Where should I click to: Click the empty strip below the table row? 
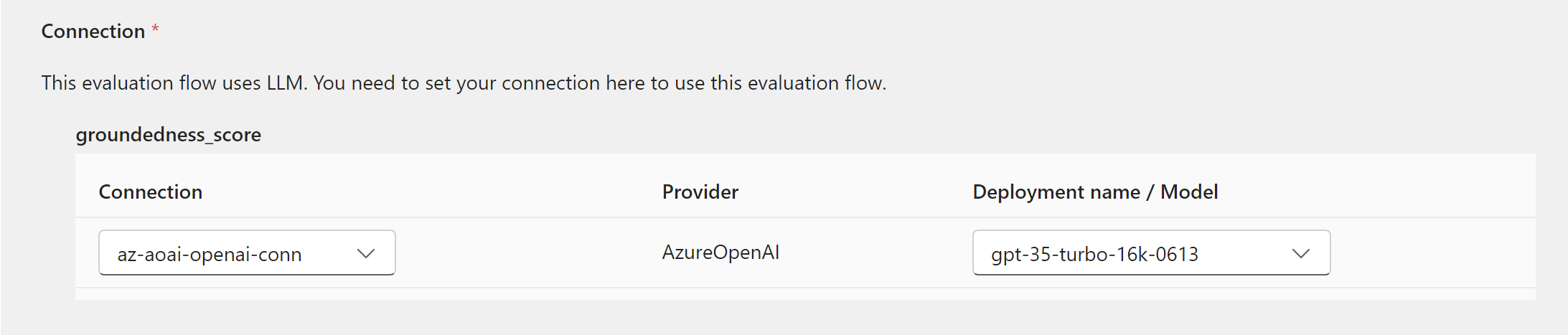tap(805, 294)
